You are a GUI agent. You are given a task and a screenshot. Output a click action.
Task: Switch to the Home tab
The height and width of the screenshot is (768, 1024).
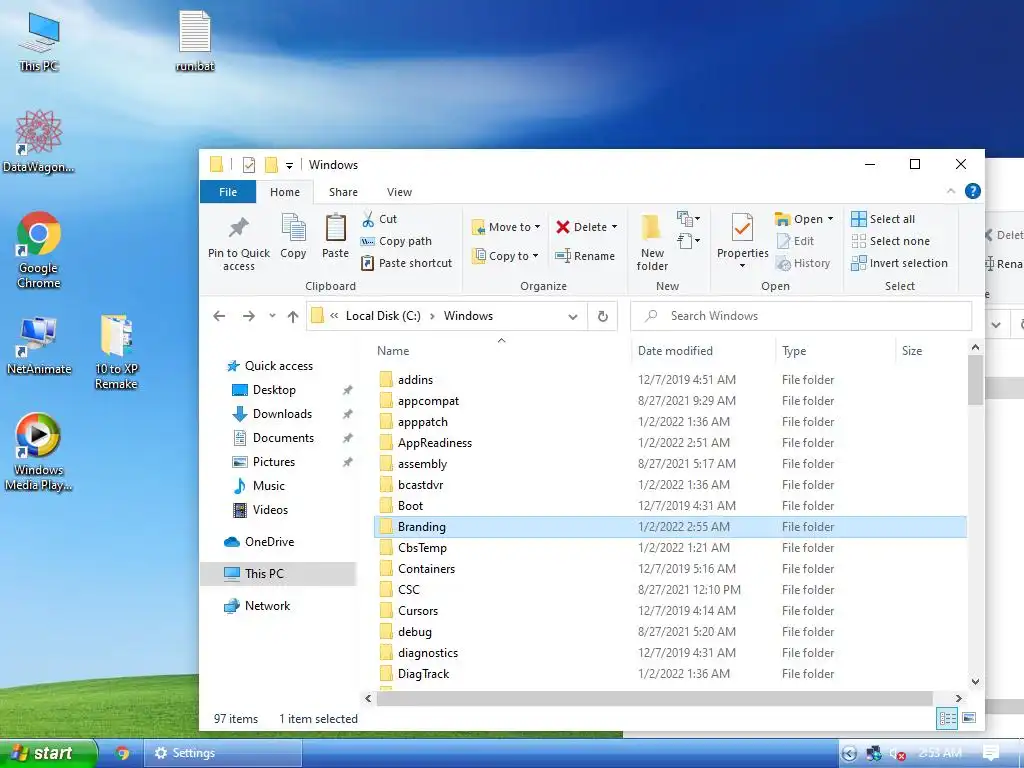click(285, 192)
